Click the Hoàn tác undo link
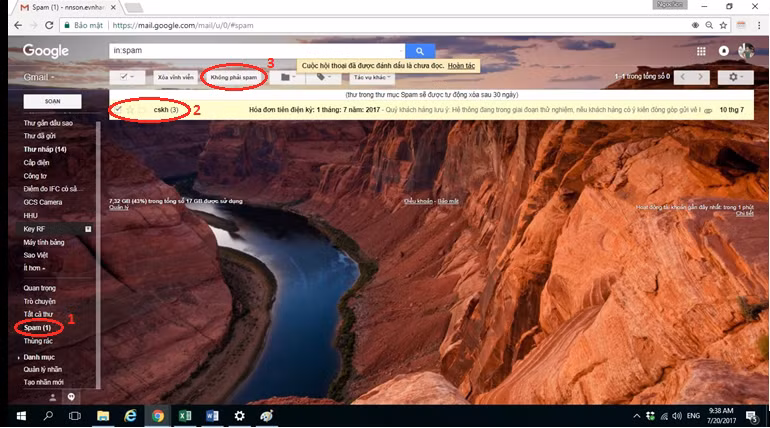 coord(462,64)
